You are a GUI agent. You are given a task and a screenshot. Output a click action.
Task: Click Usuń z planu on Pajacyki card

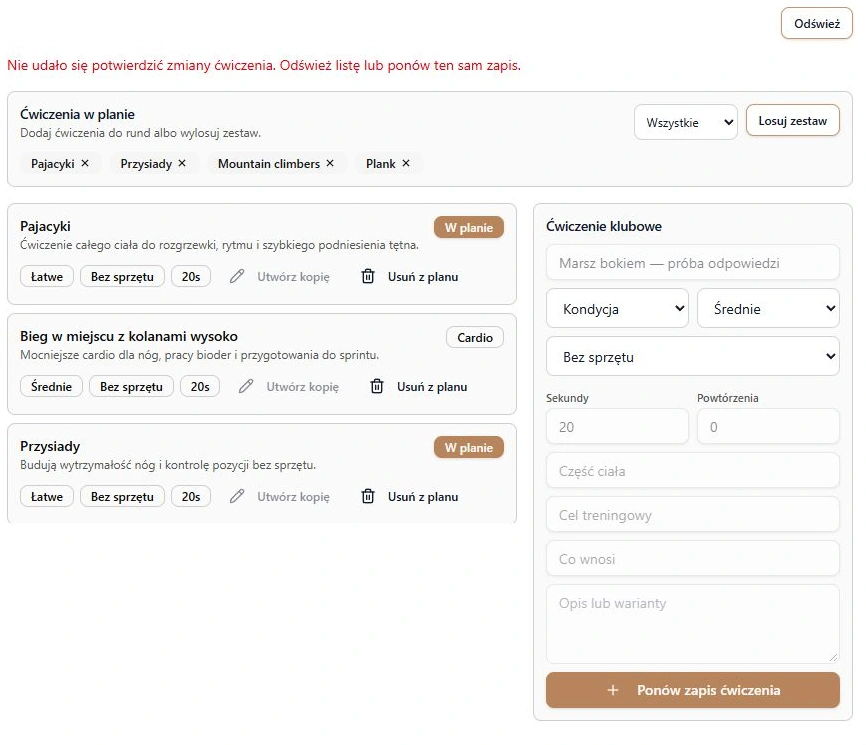tap(423, 277)
